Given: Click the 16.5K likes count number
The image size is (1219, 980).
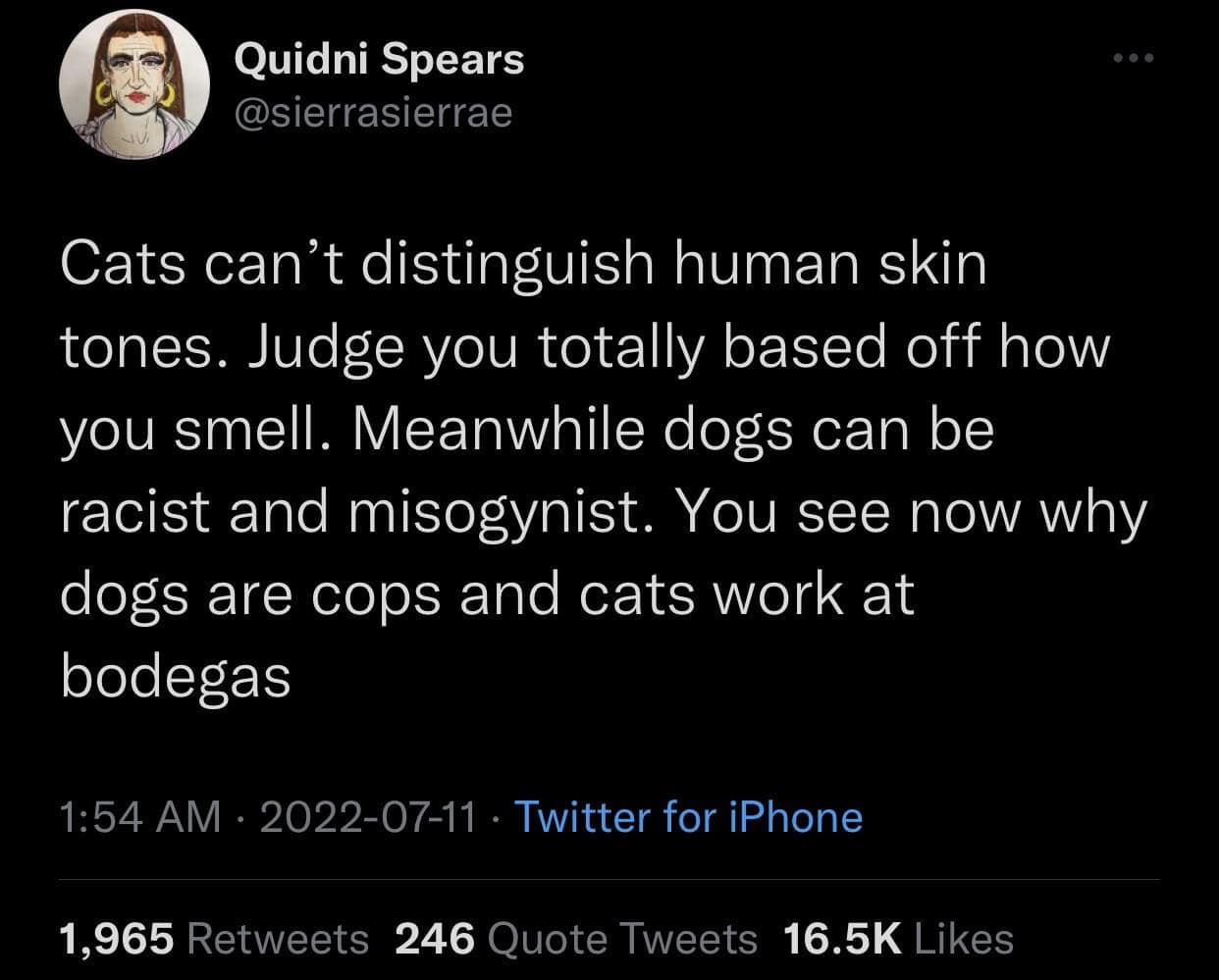Looking at the screenshot, I should click(842, 939).
